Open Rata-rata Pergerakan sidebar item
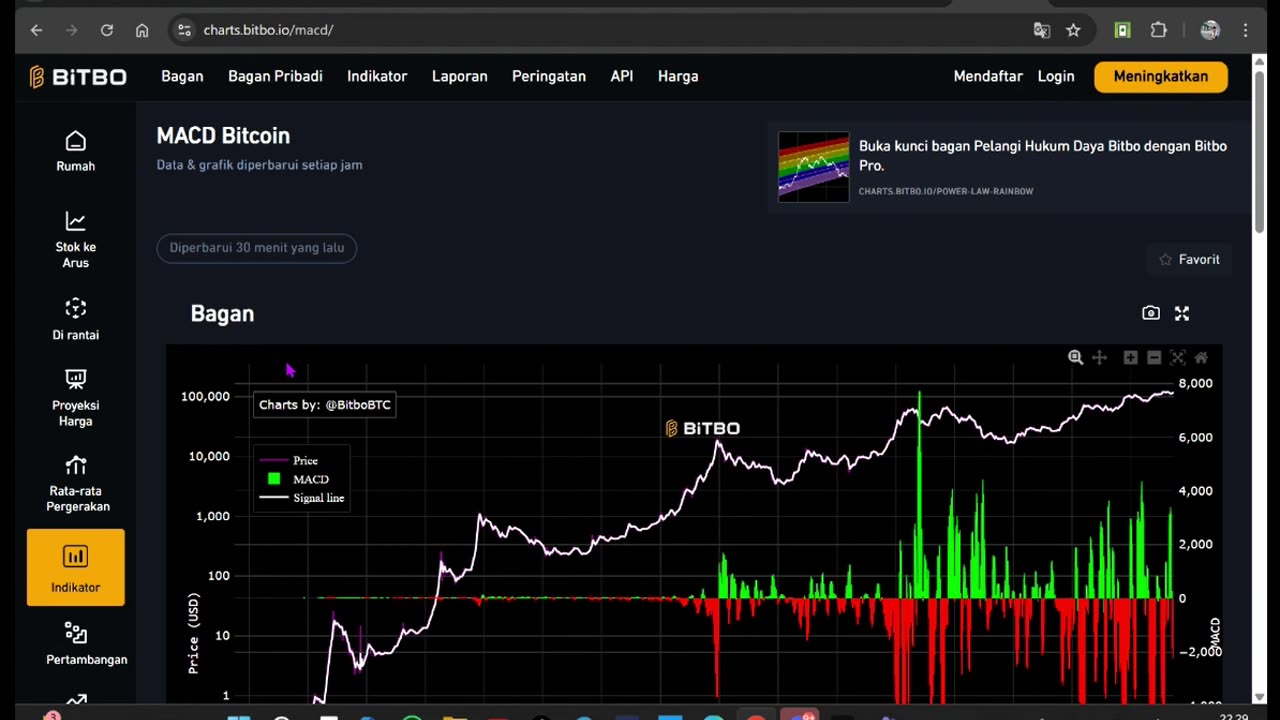Screen dimensions: 1280x720 (x=76, y=484)
